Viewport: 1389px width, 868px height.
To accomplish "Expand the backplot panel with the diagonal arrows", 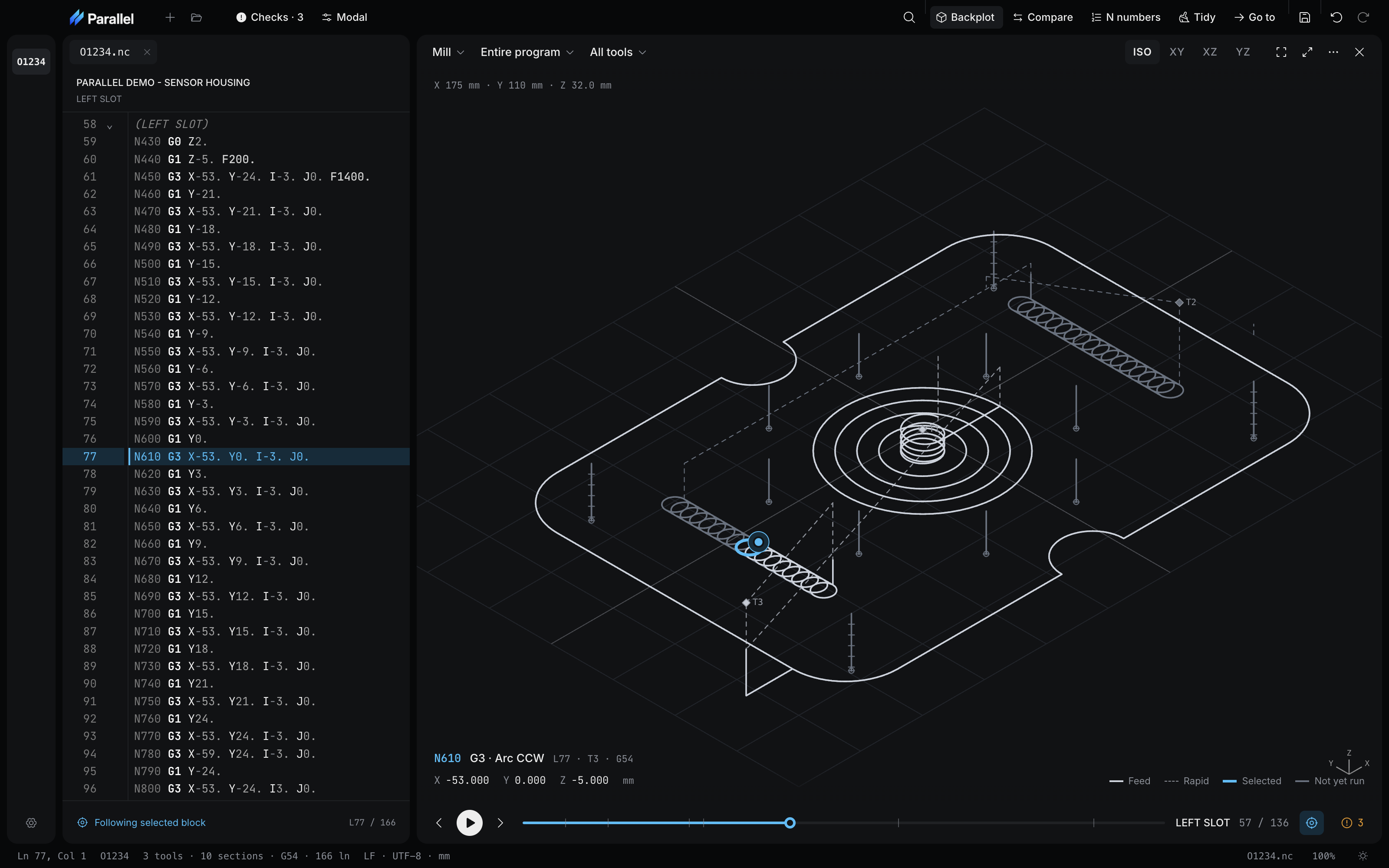I will click(x=1307, y=52).
